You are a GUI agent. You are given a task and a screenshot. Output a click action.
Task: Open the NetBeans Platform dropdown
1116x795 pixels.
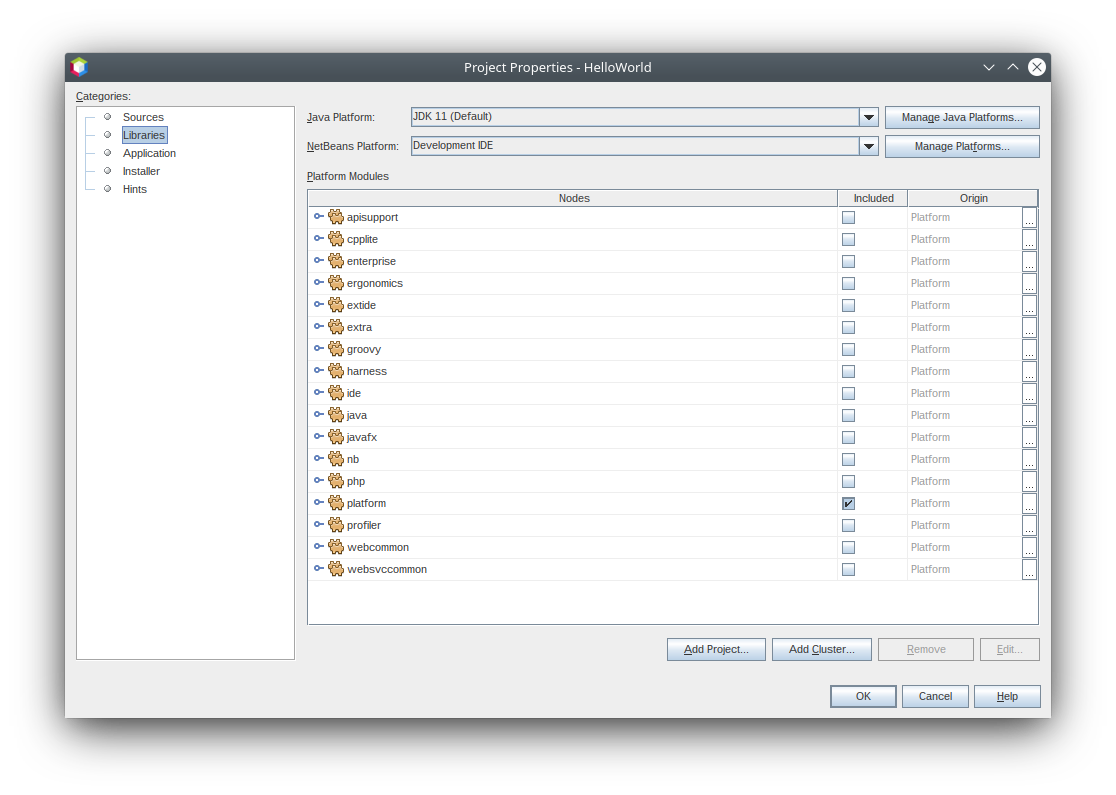coord(868,147)
